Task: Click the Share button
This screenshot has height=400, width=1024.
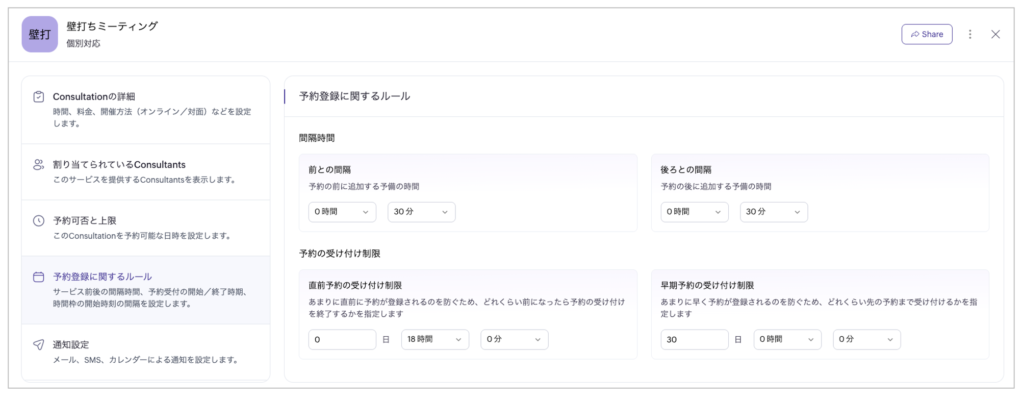Action: click(x=926, y=34)
